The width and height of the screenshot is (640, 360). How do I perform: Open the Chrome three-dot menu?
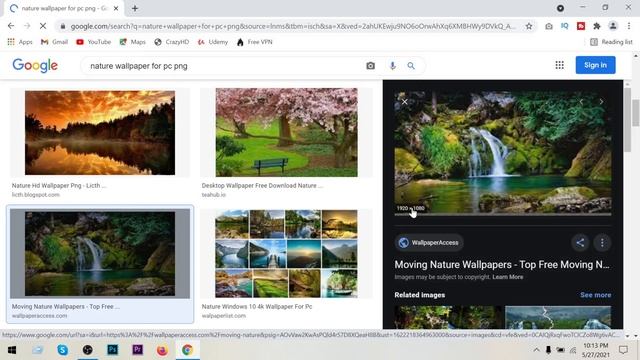[629, 26]
